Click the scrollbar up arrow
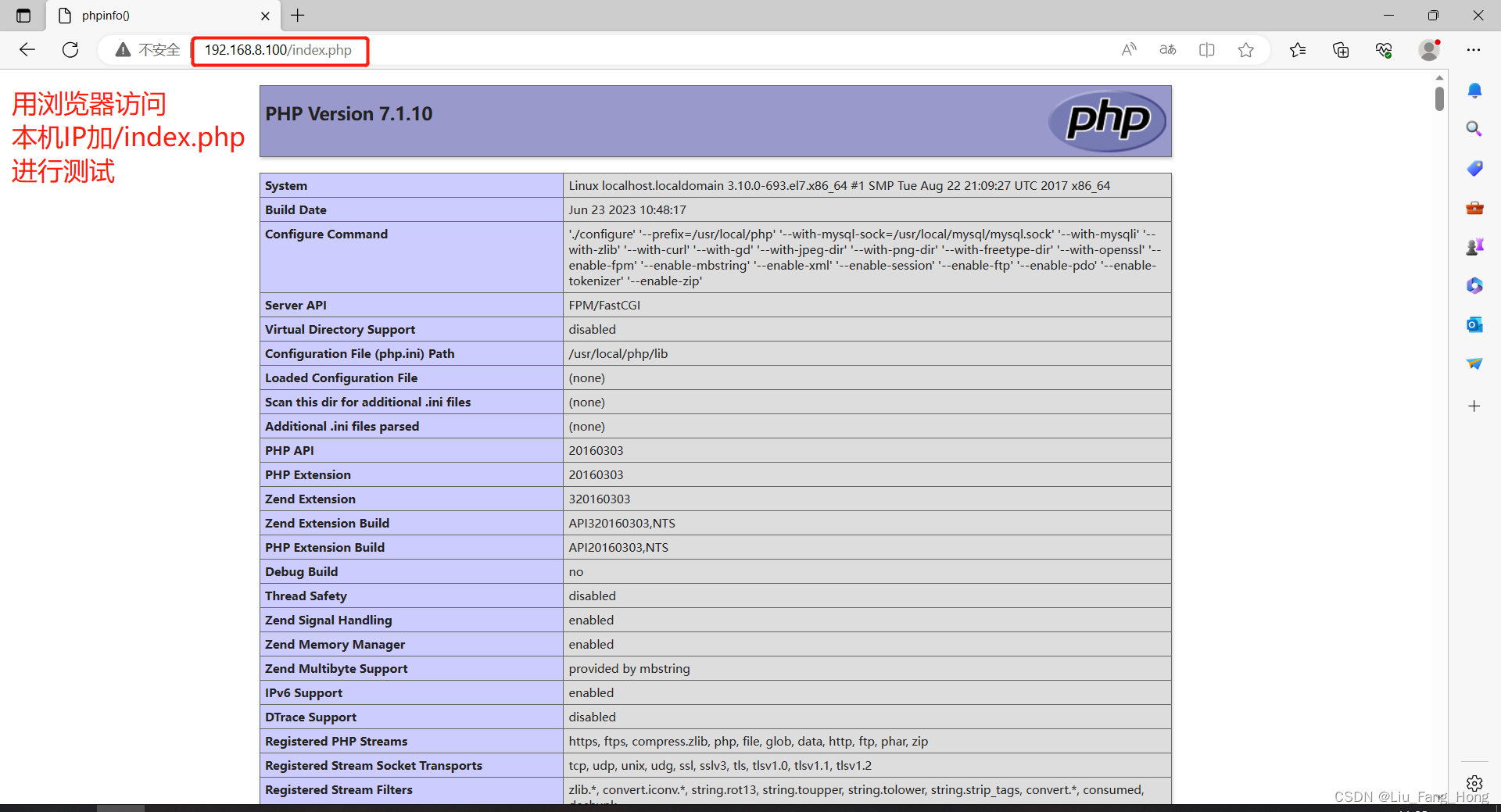 (1439, 77)
